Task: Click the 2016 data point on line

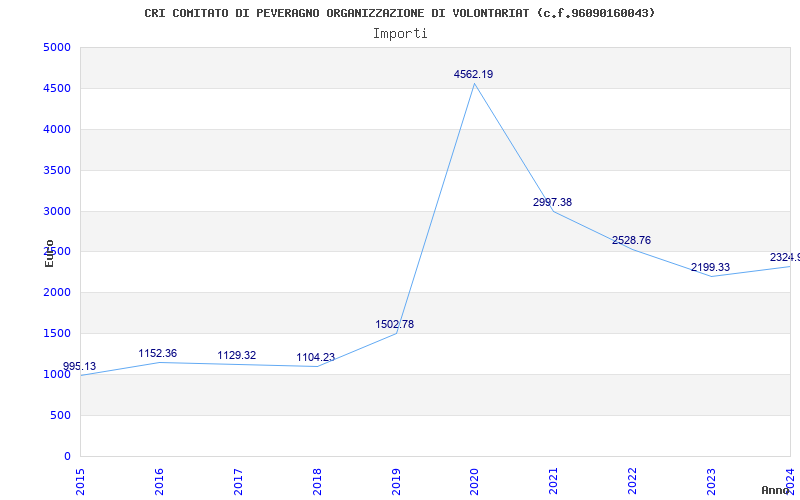Action: [x=159, y=362]
